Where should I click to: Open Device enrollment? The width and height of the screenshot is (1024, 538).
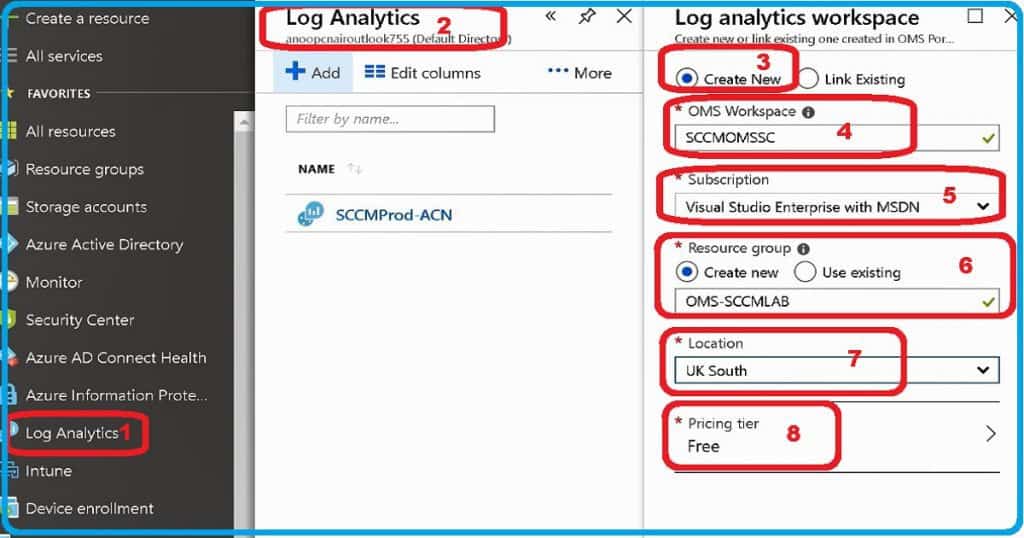click(x=89, y=509)
